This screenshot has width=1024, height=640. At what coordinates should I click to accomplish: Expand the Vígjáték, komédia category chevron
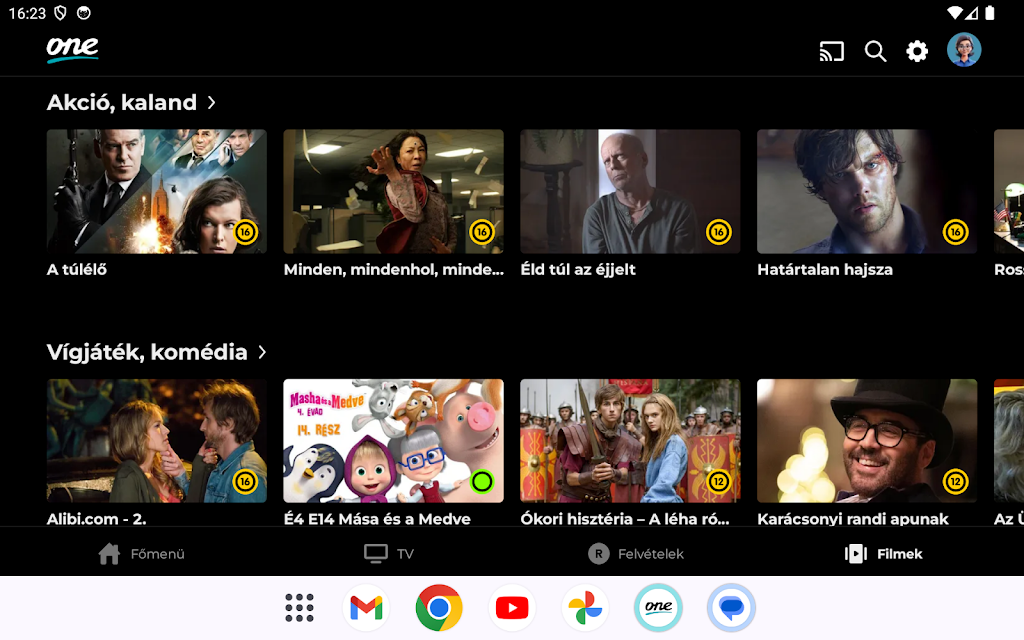click(262, 352)
